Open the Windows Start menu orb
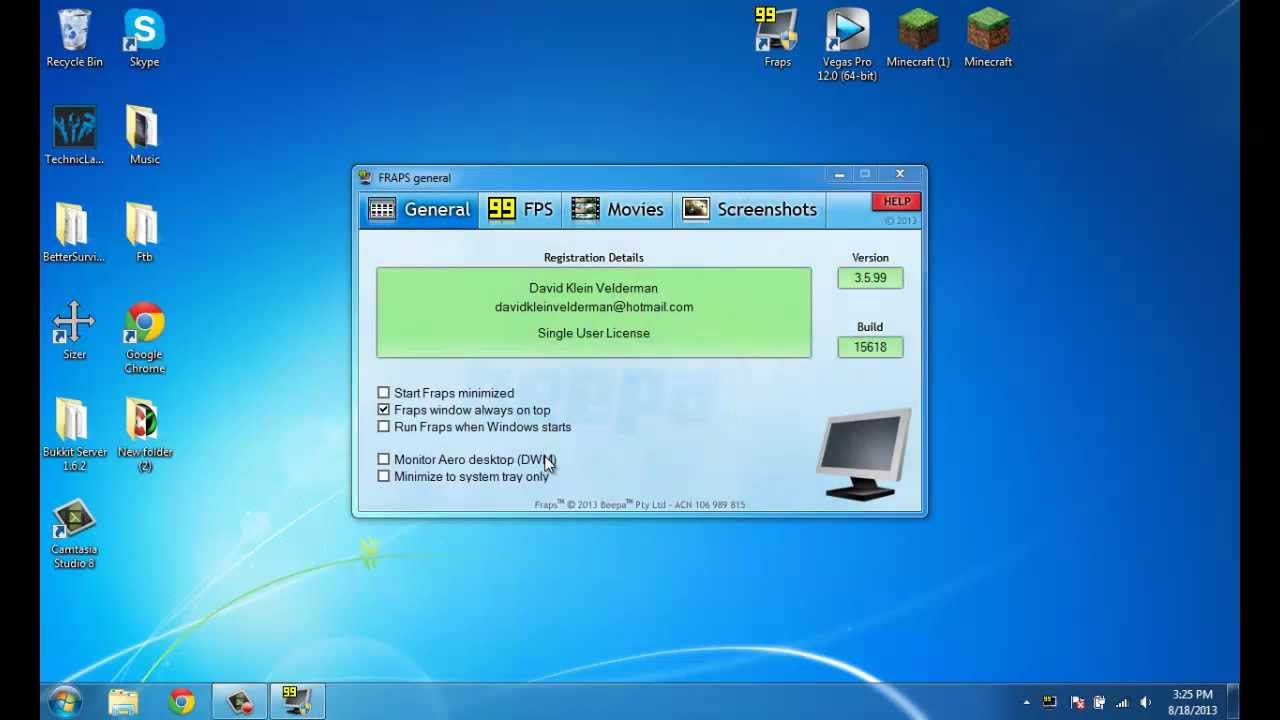This screenshot has width=1280, height=720. 65,701
